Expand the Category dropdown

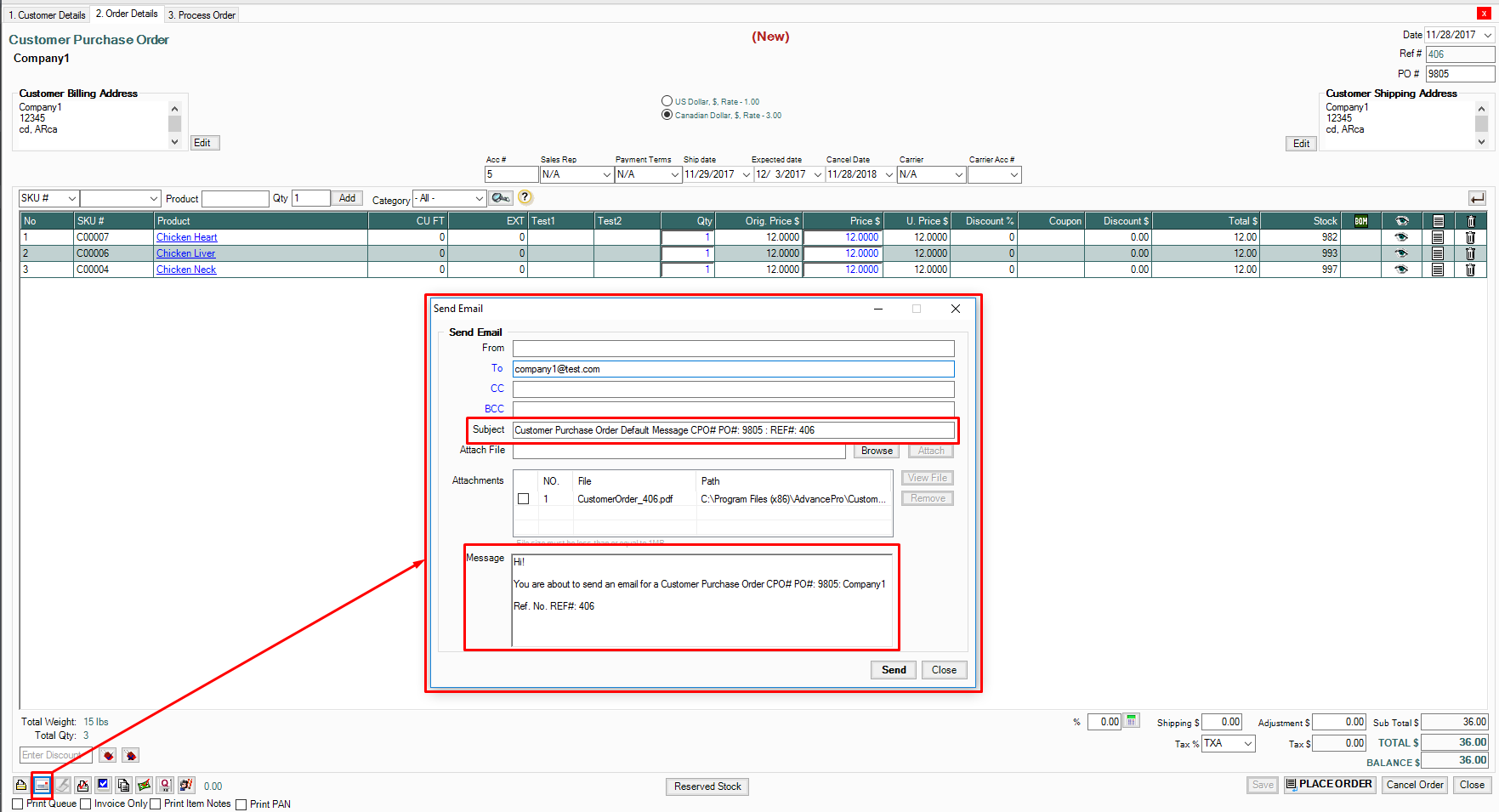click(479, 198)
